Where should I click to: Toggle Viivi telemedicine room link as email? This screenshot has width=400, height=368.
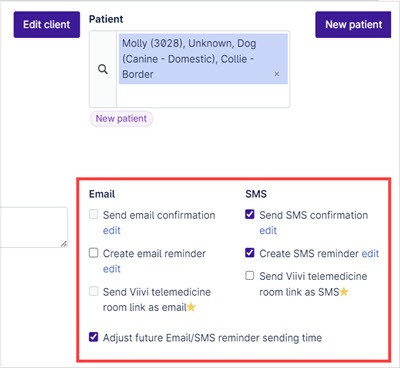tap(94, 291)
